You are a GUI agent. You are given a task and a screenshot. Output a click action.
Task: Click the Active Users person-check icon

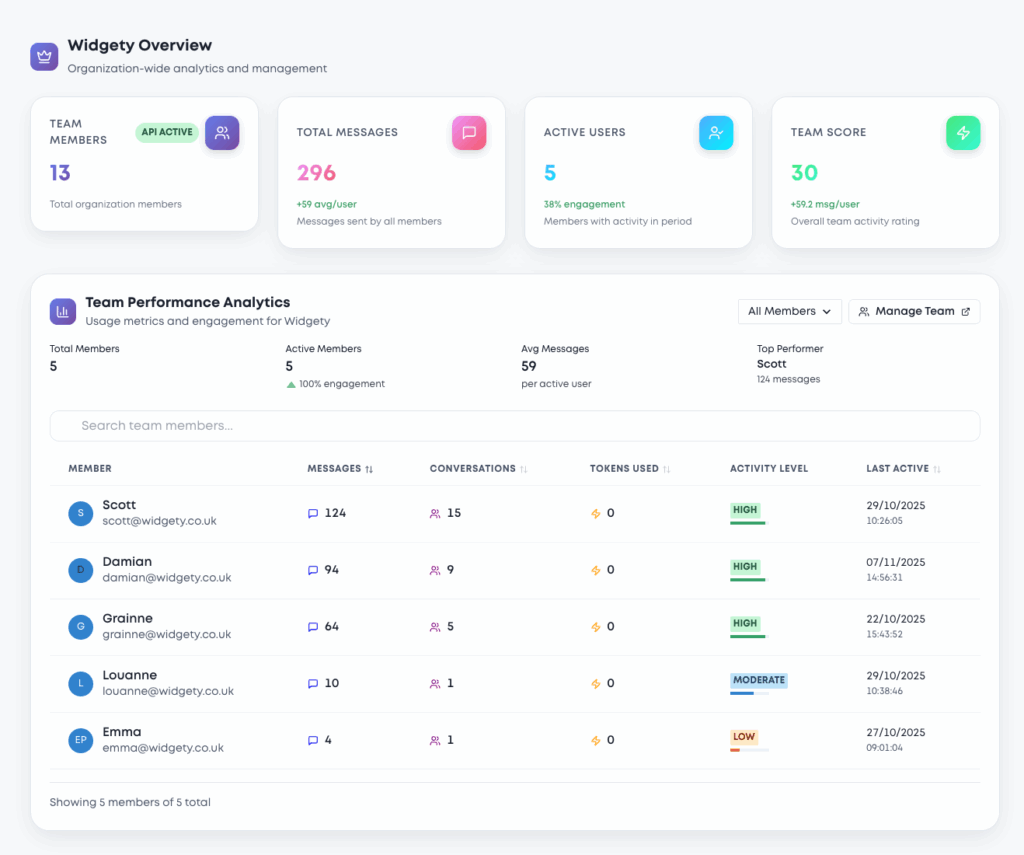(716, 132)
